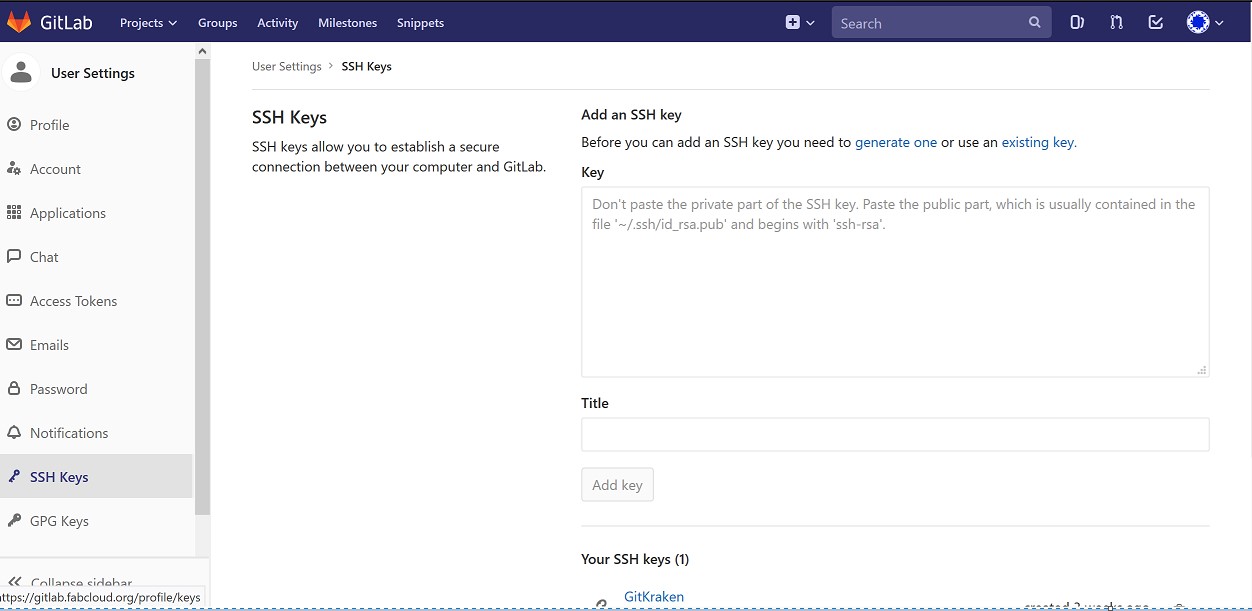1252x611 pixels.
Task: Expand the Projects dropdown menu
Action: pos(148,23)
